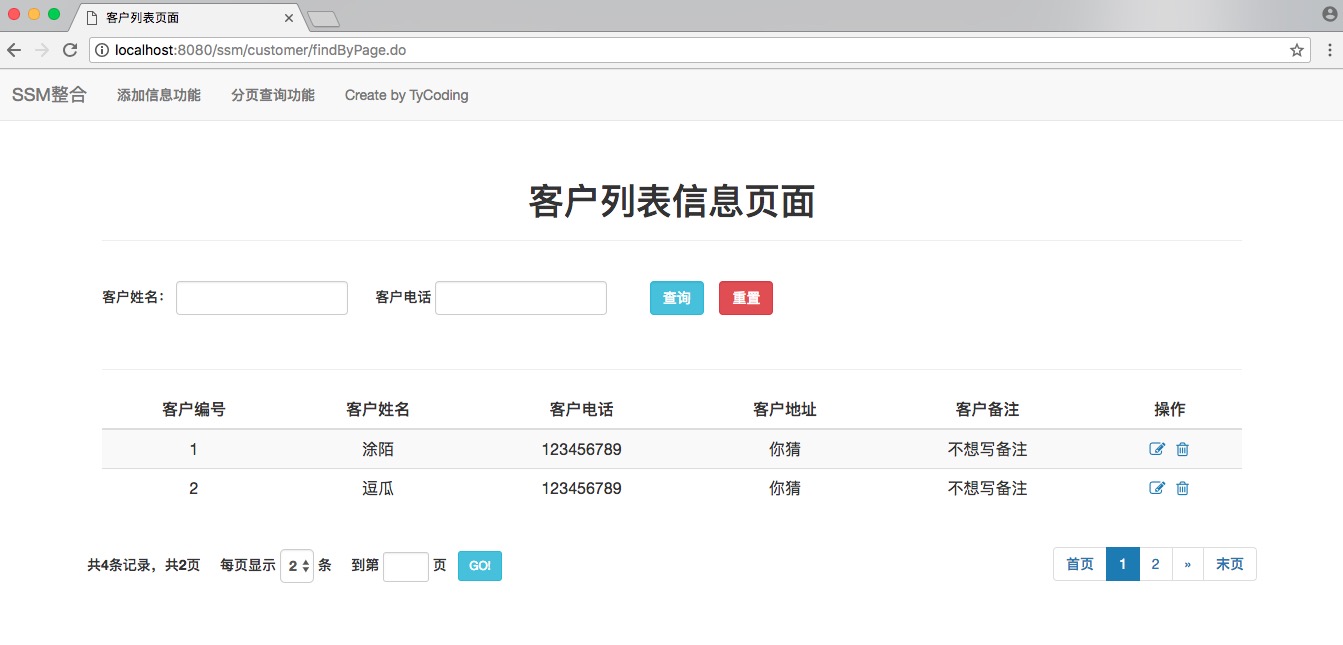
Task: Open the 分页查询功能 nav item
Action: tap(273, 95)
